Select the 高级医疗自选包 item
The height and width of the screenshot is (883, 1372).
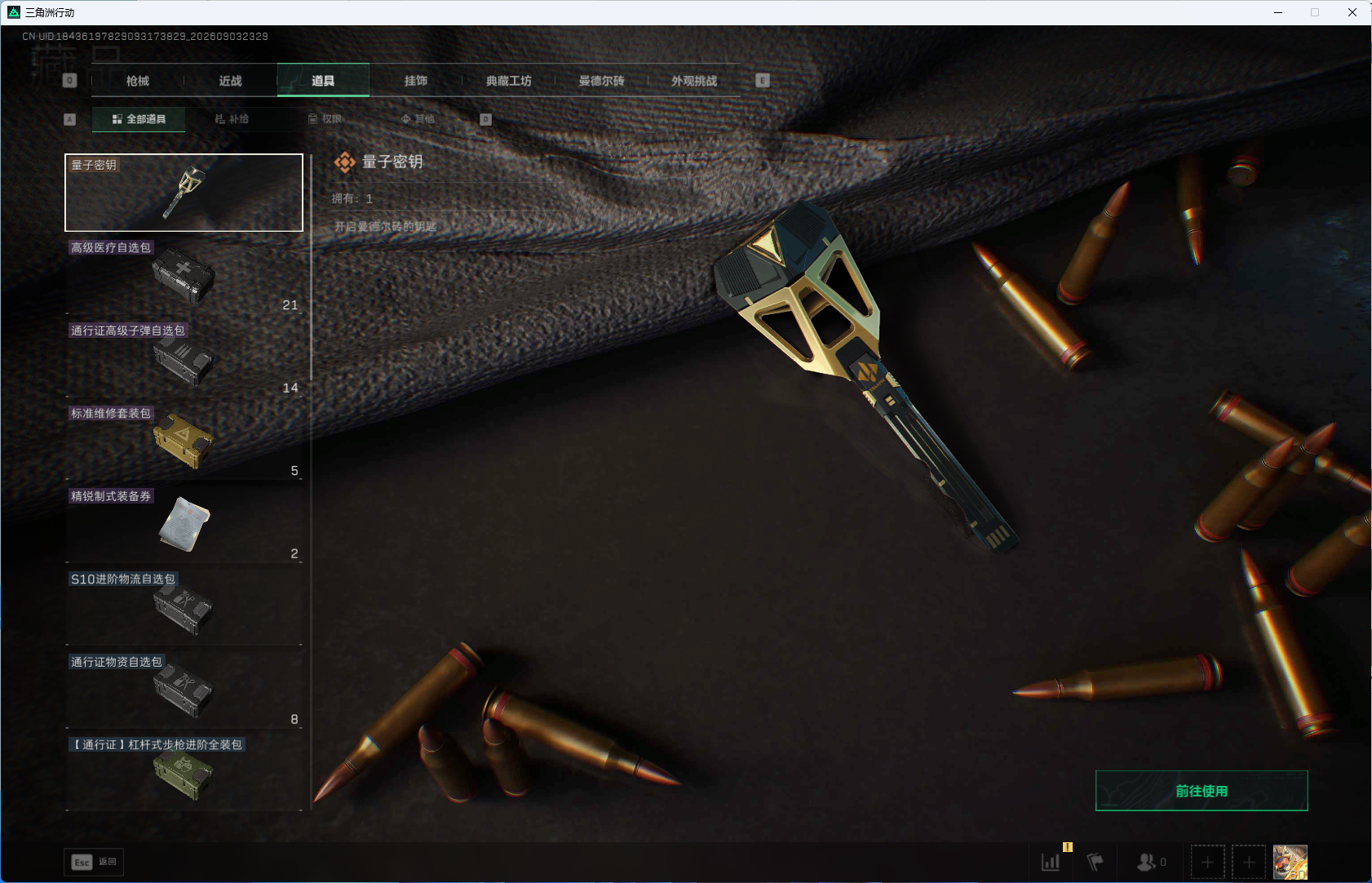[184, 276]
